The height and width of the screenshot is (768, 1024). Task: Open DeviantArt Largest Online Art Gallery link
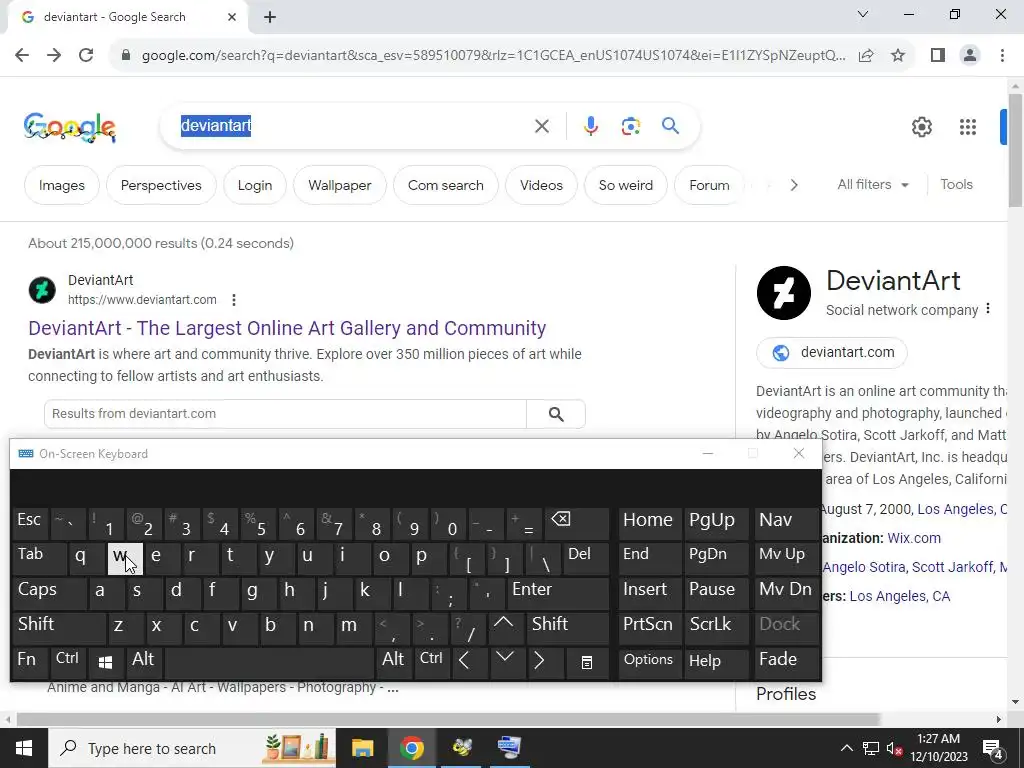tap(287, 328)
